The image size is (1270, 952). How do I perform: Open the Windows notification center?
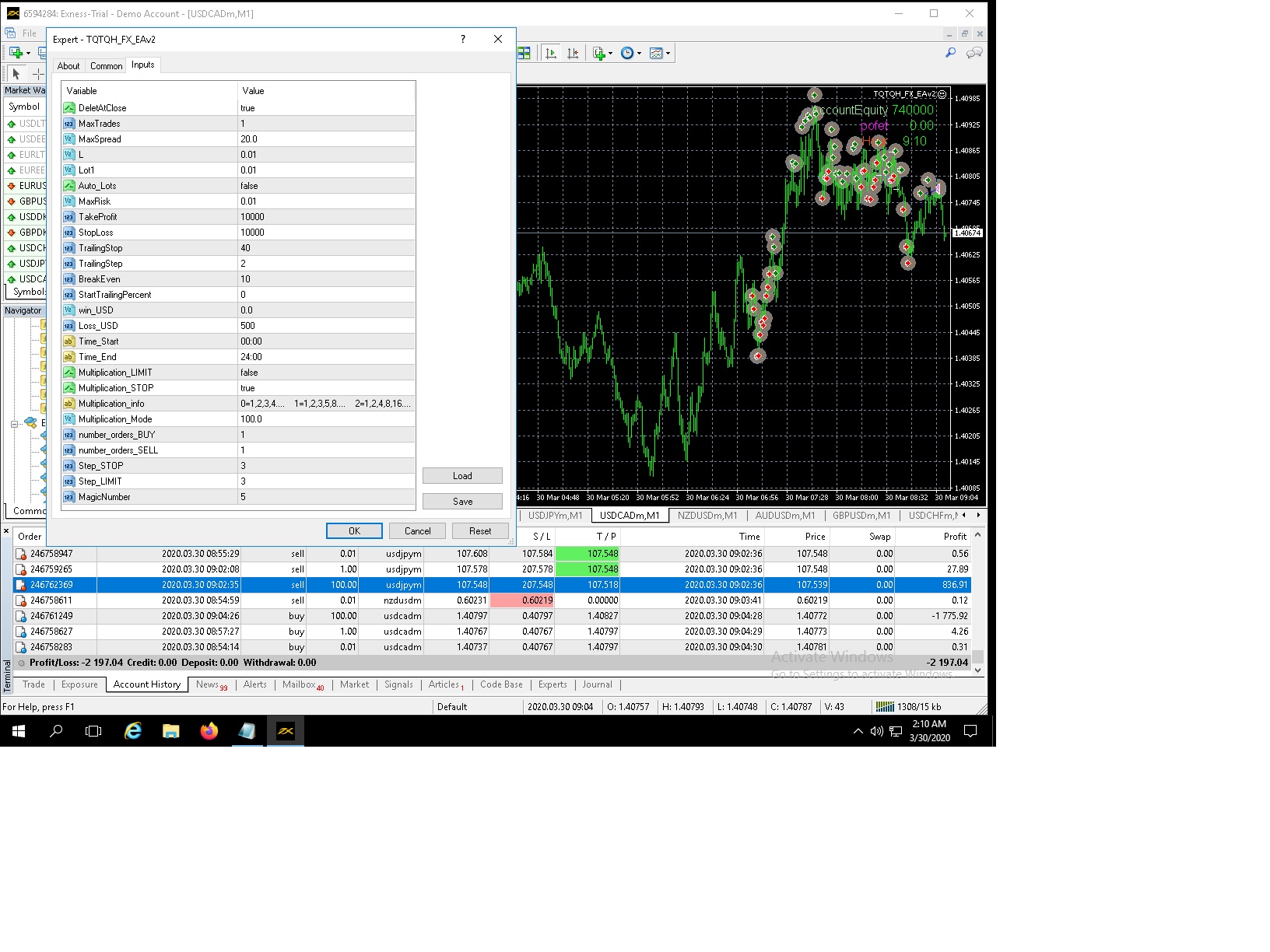970,731
